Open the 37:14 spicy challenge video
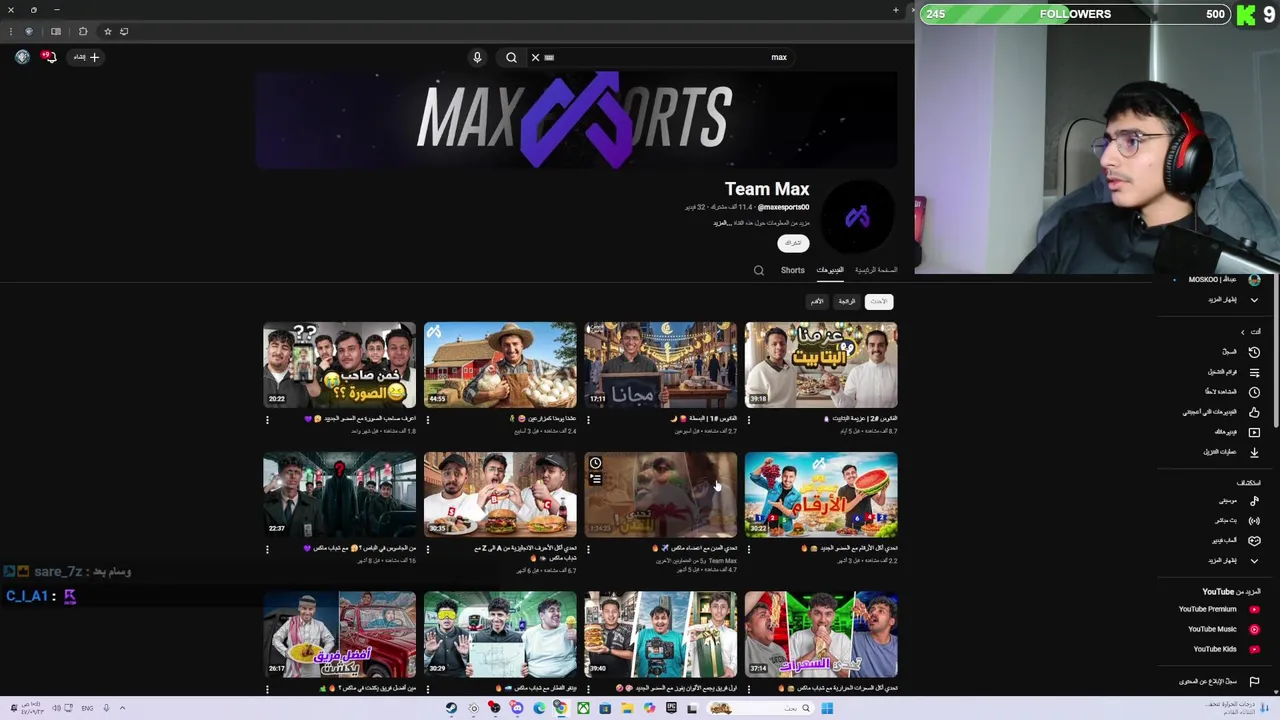The height and width of the screenshot is (720, 1280). [x=821, y=635]
